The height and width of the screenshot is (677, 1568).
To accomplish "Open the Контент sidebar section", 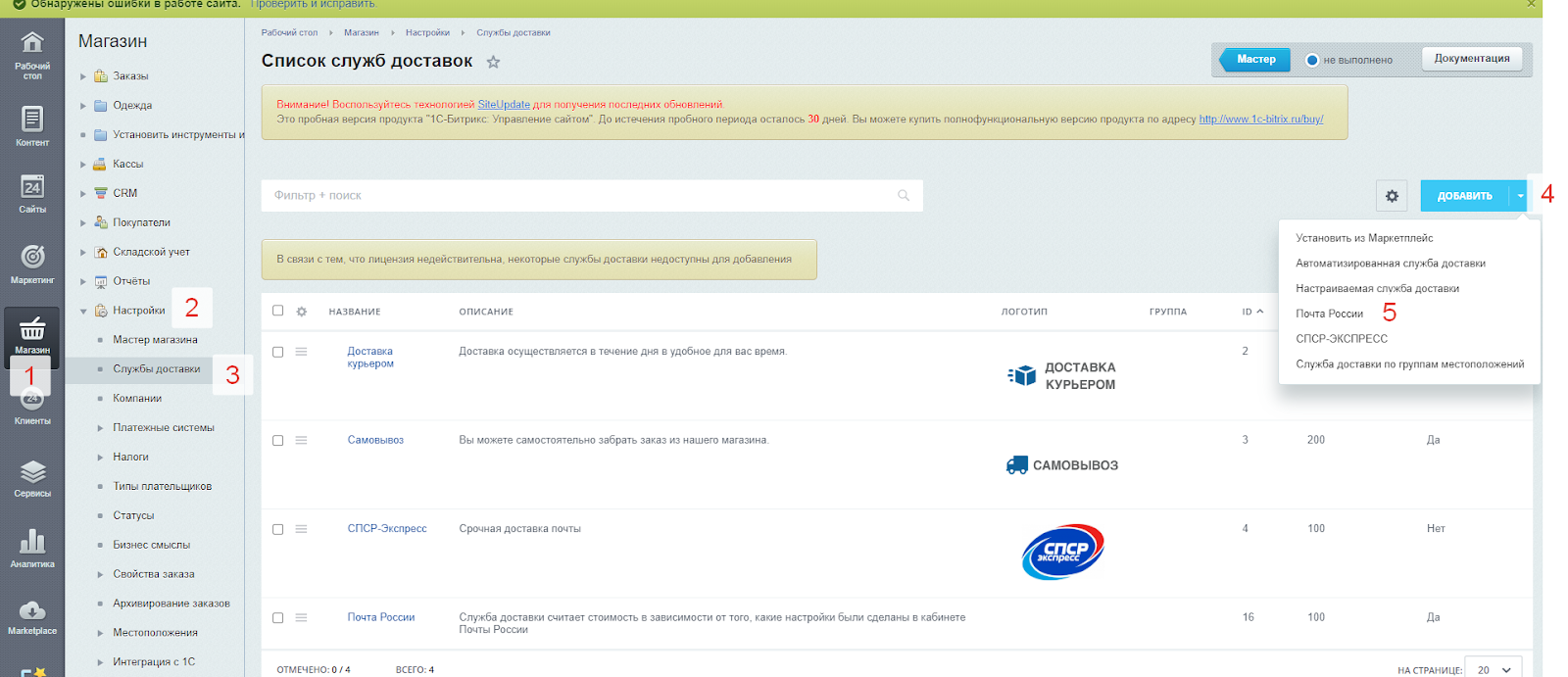I will [x=32, y=125].
